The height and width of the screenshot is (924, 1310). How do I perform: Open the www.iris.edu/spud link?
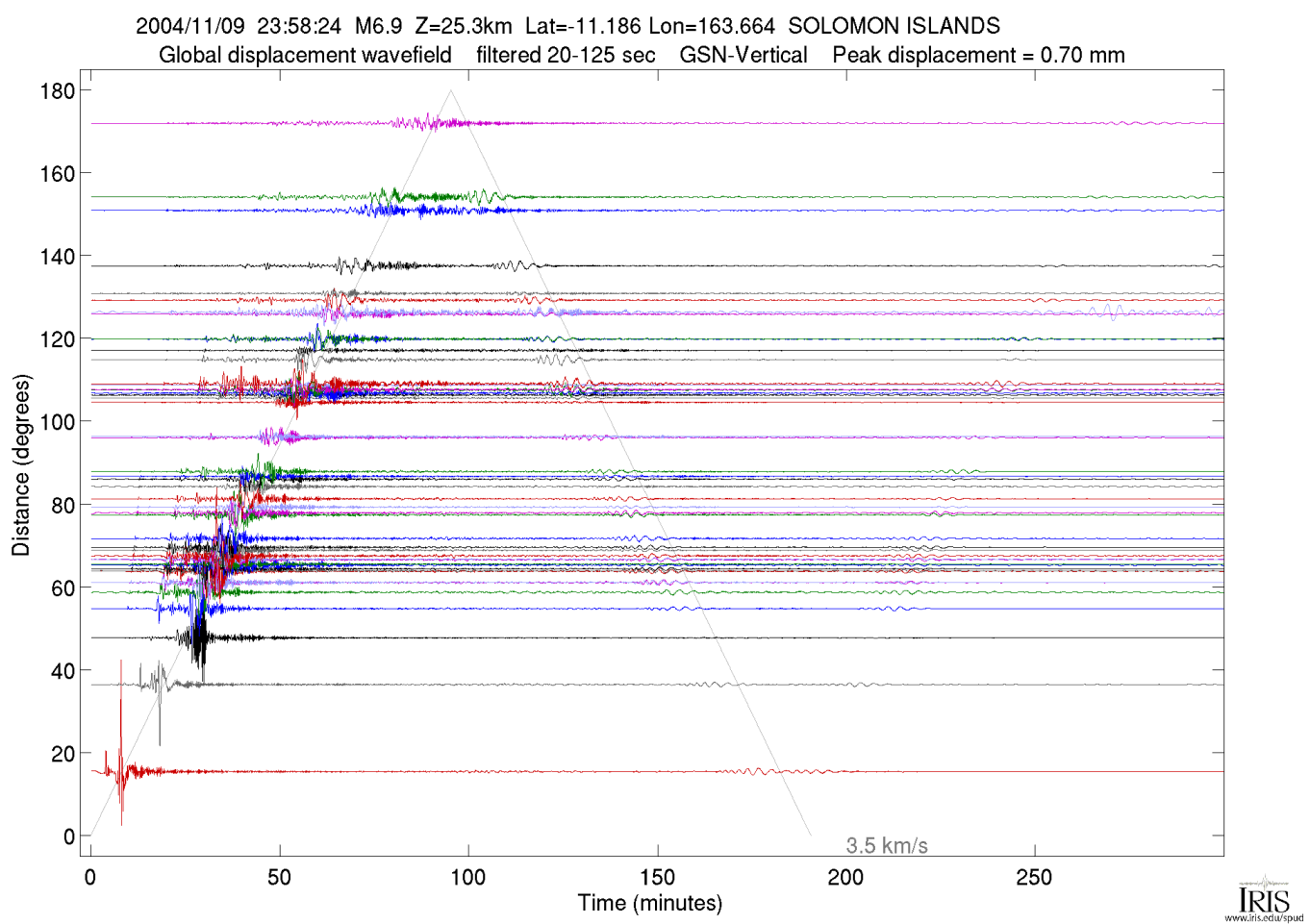pyautogui.click(x=1264, y=917)
